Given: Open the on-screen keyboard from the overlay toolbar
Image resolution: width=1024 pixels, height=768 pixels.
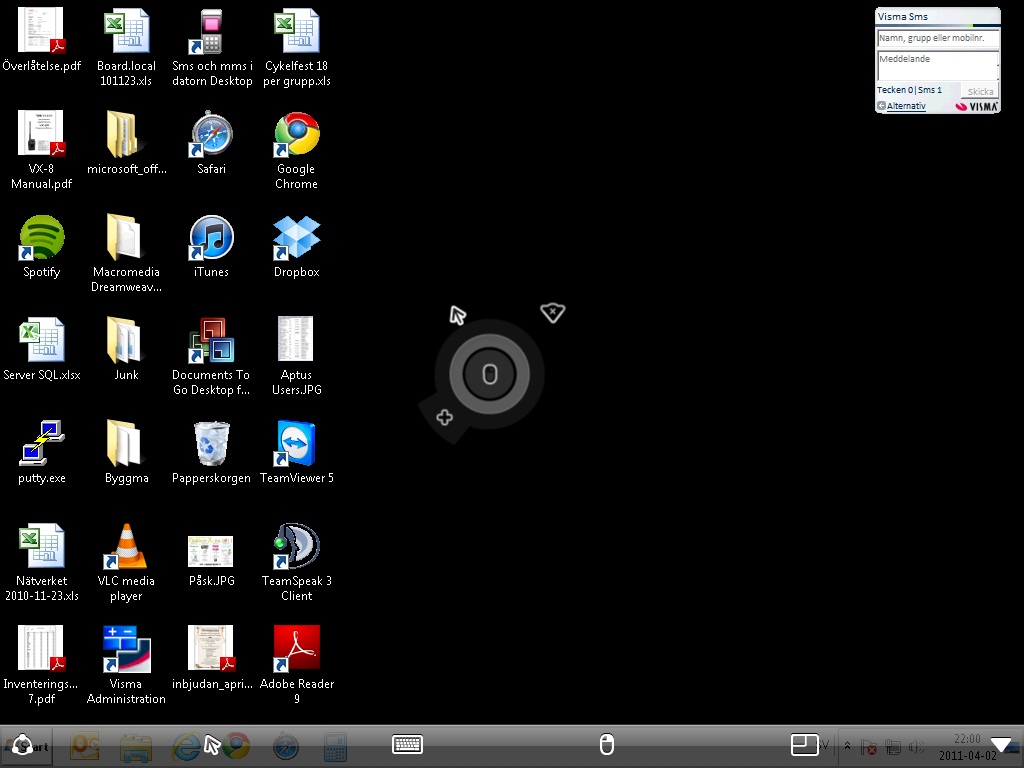Looking at the screenshot, I should (407, 744).
